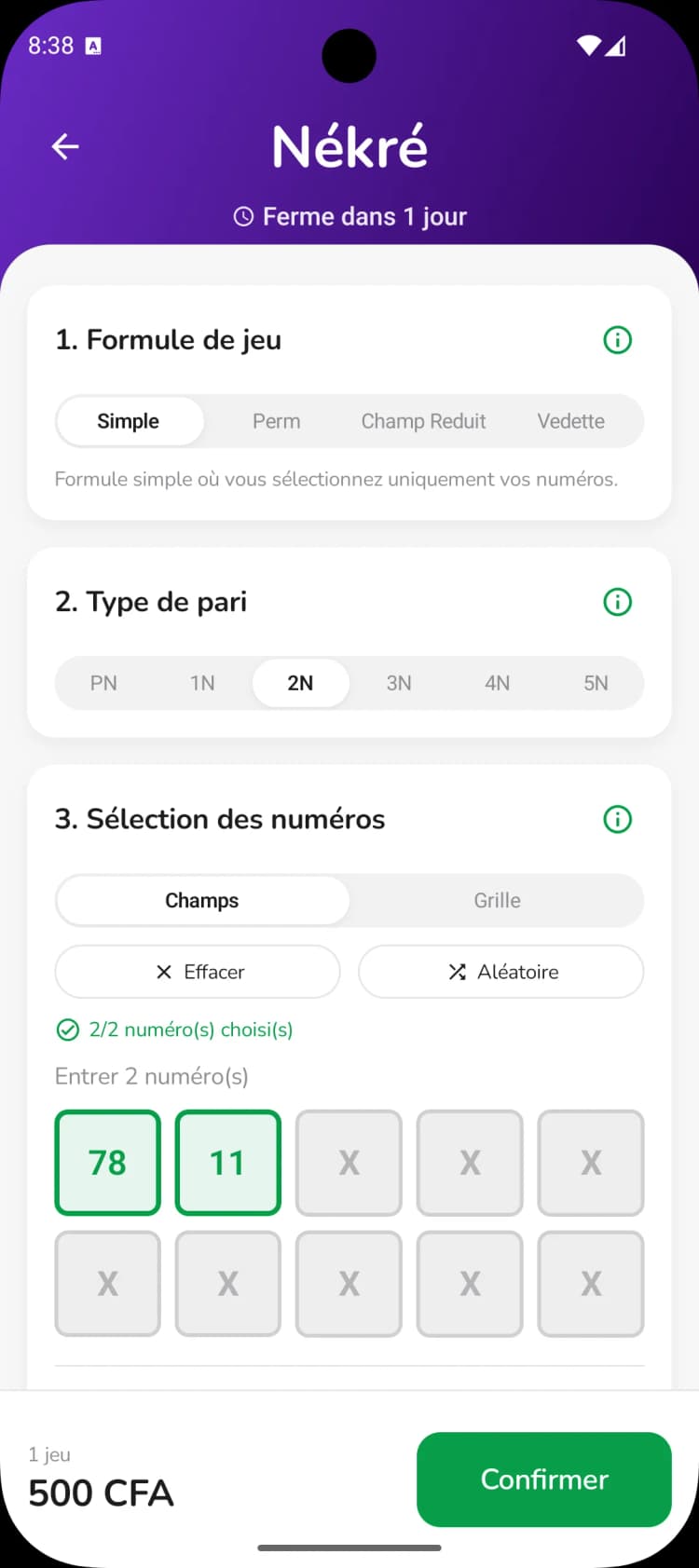Open info for Sélection des numéros
This screenshot has width=699, height=1568.
click(x=617, y=819)
